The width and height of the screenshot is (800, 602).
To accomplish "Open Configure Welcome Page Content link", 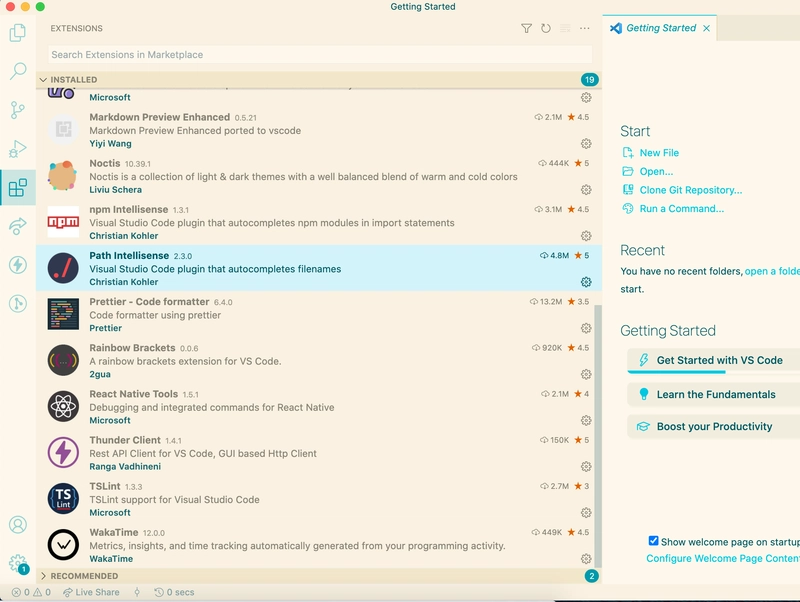I will tap(723, 558).
